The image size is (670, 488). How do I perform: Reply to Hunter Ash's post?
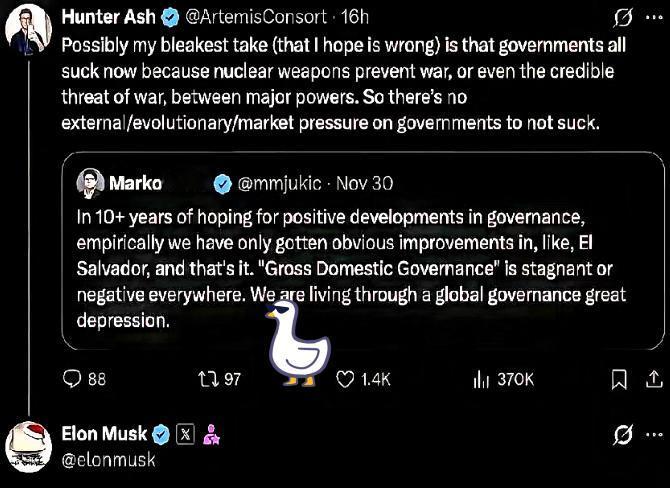click(x=73, y=379)
